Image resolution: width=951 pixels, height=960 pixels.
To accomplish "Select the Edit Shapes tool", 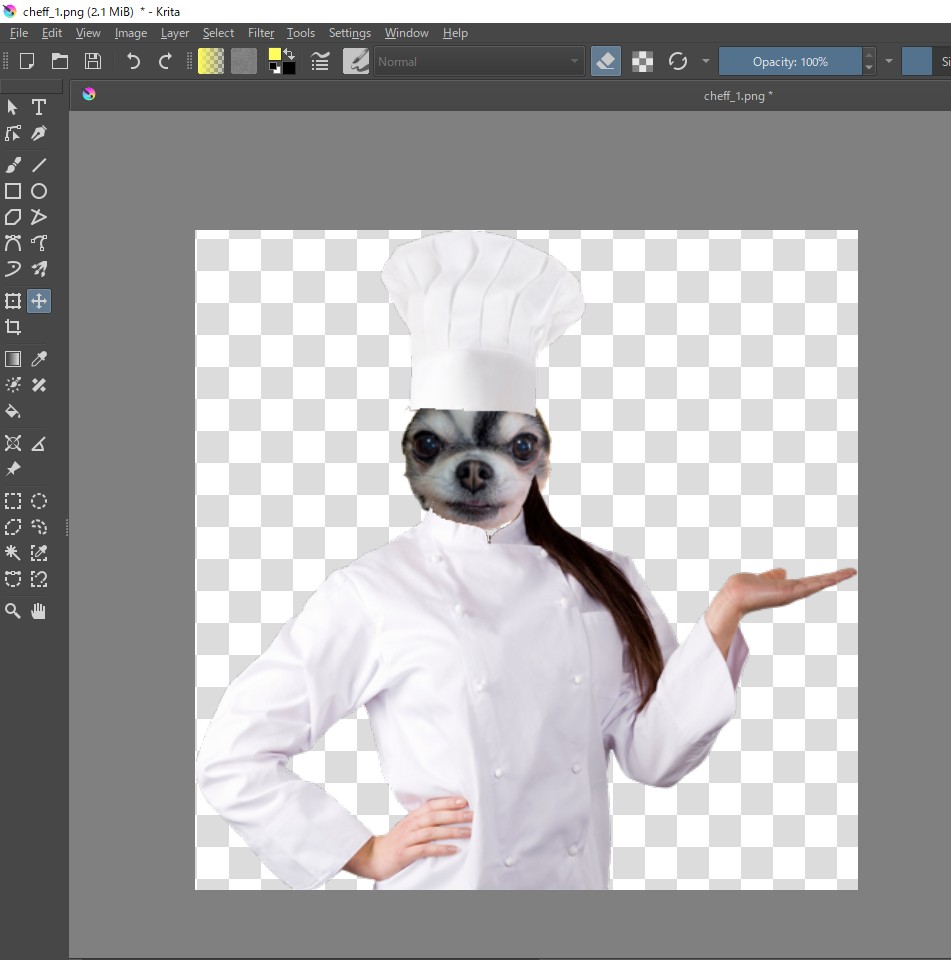I will click(13, 133).
